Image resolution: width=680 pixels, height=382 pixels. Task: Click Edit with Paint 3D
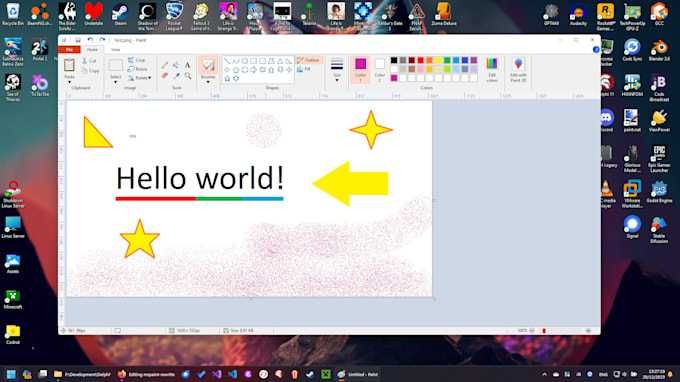point(518,69)
